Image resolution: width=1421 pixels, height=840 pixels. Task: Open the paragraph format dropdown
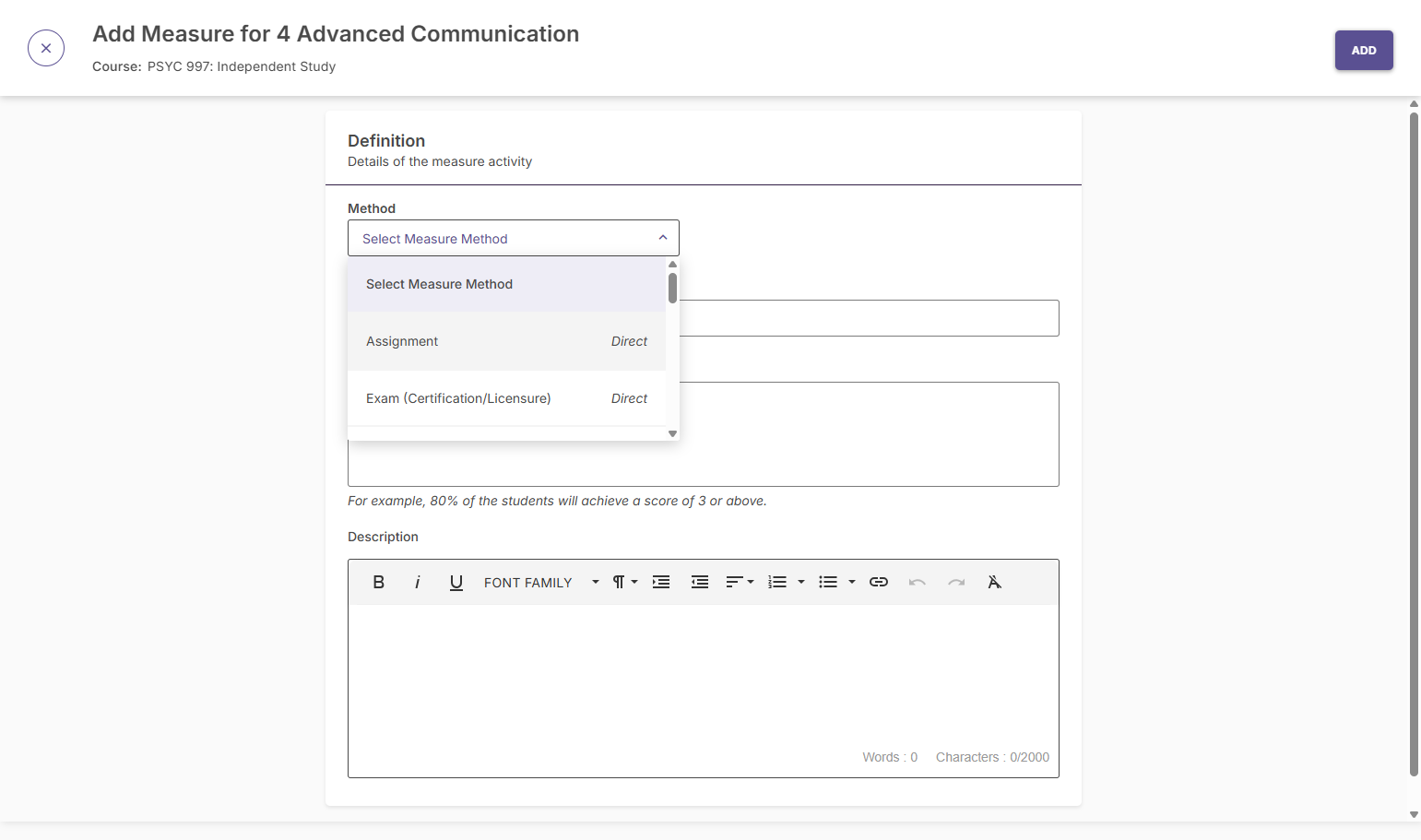coord(625,582)
